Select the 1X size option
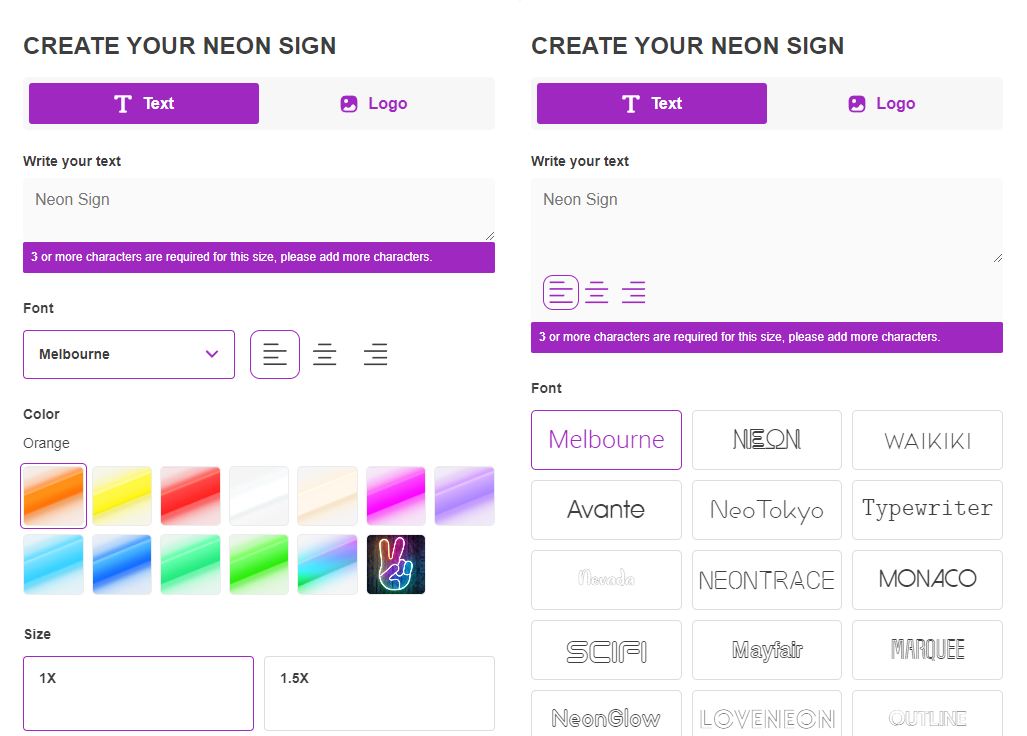This screenshot has width=1027, height=736. coord(138,693)
